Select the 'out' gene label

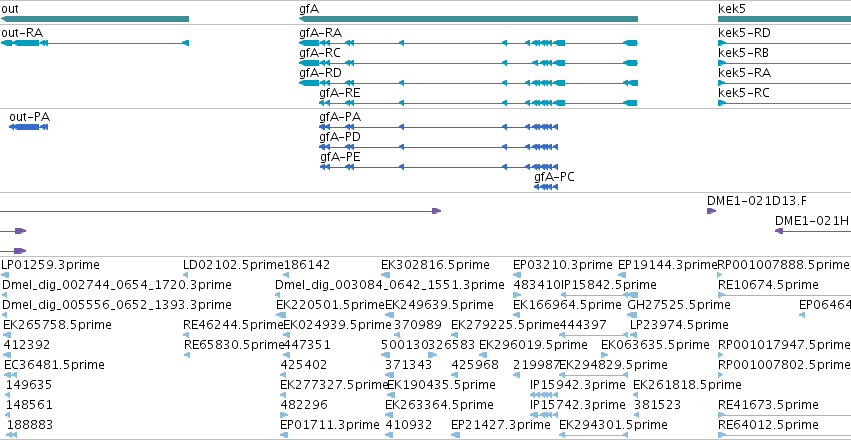tap(10, 9)
